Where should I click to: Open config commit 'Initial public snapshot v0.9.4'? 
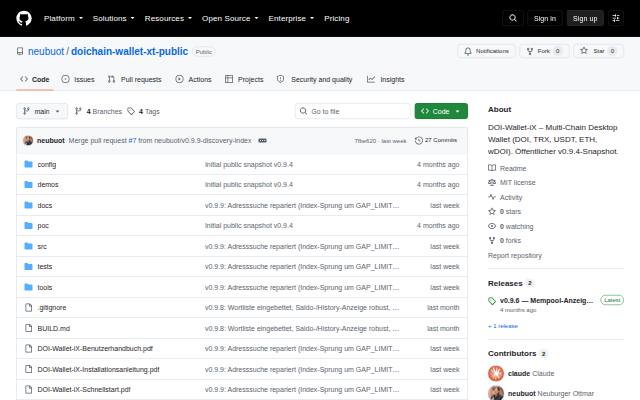point(249,164)
